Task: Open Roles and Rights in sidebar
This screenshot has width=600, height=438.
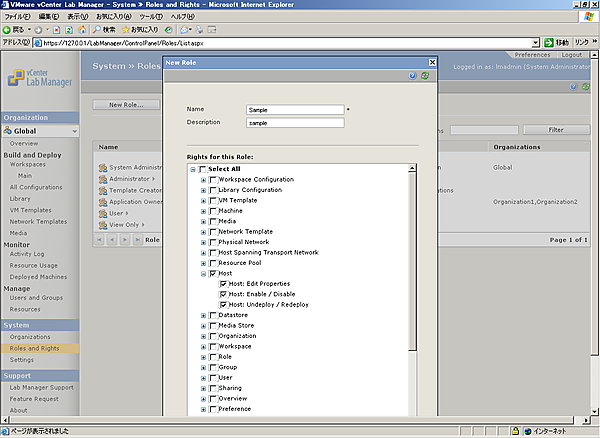Action: pyautogui.click(x=35, y=348)
